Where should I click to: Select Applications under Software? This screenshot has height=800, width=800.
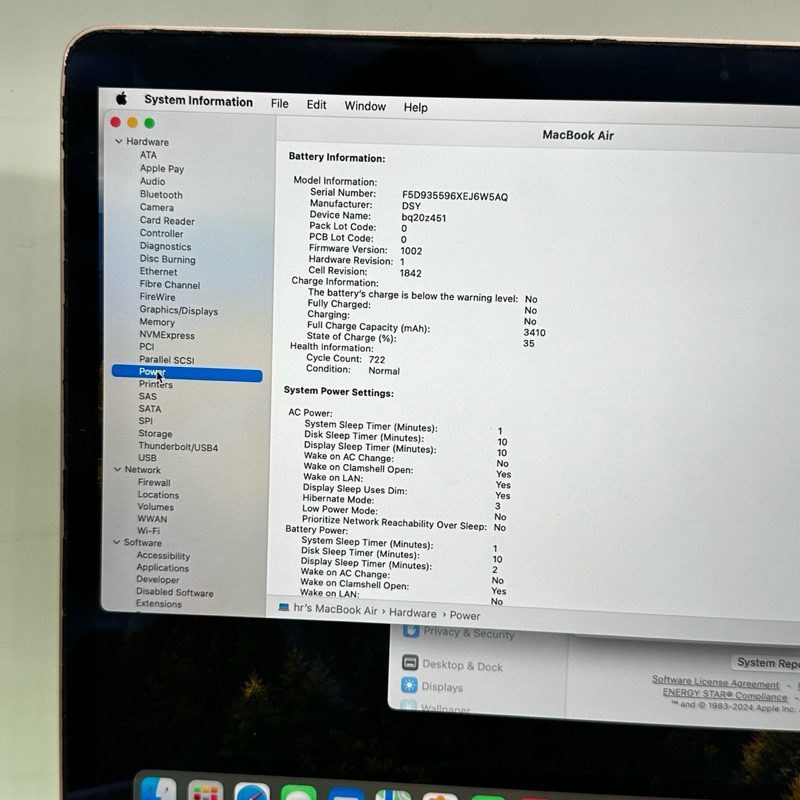162,568
